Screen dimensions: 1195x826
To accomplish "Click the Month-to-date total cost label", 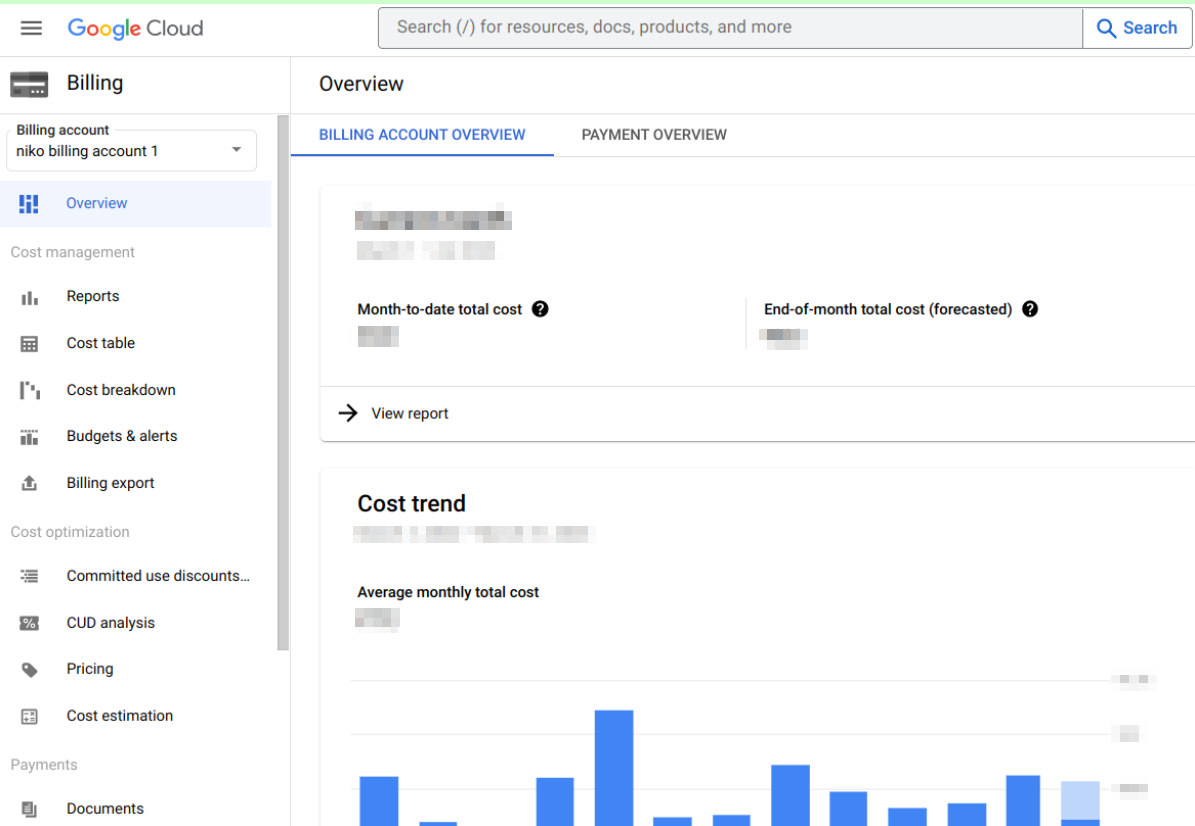I will coord(440,309).
